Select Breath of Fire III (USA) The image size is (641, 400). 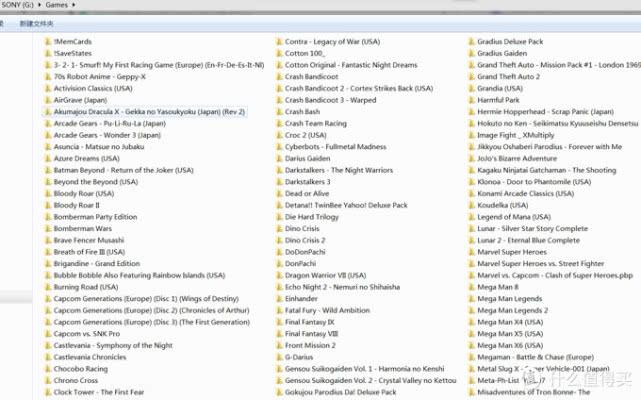pyautogui.click(x=89, y=252)
